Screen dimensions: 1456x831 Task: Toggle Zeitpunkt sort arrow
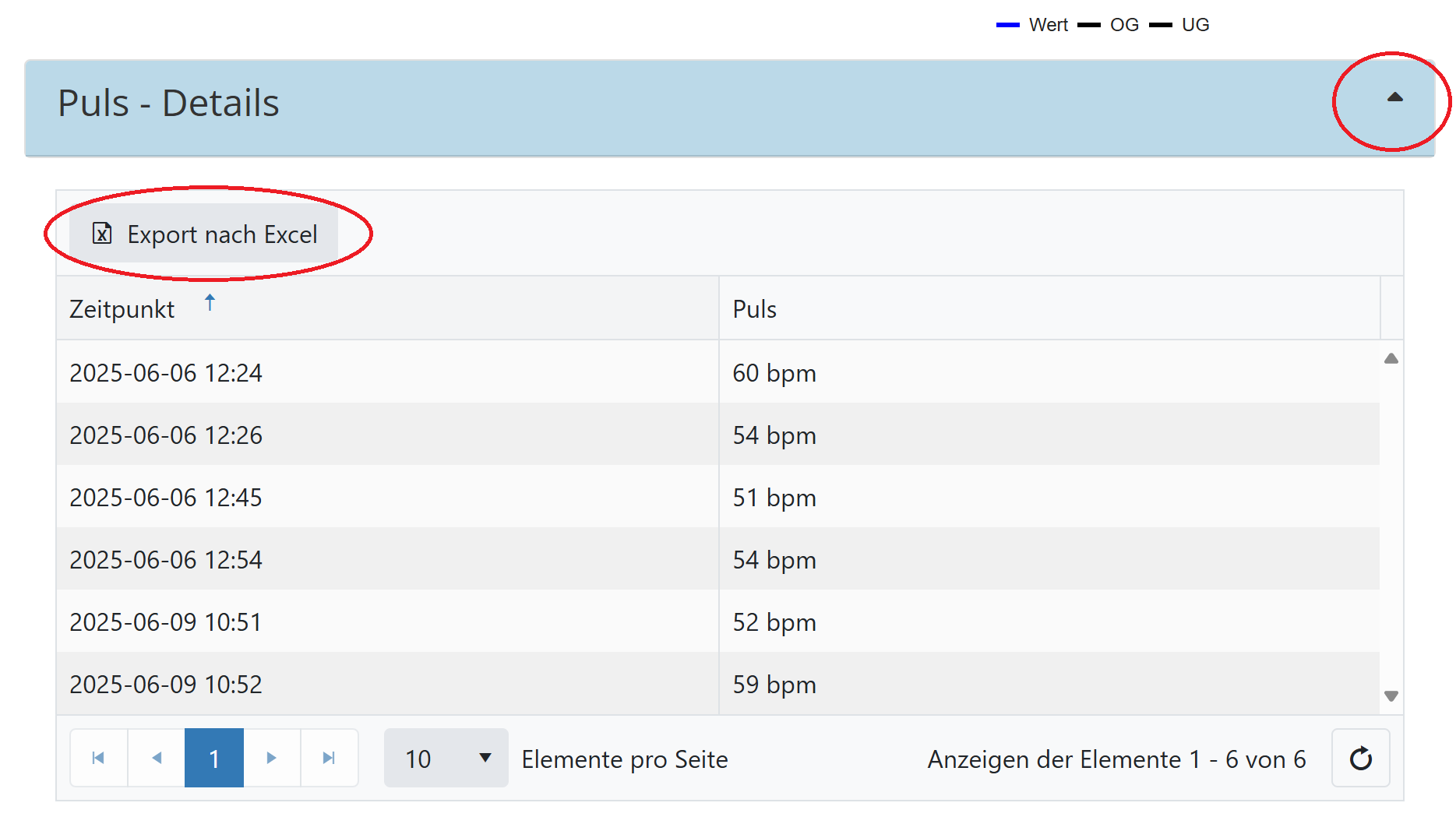210,303
